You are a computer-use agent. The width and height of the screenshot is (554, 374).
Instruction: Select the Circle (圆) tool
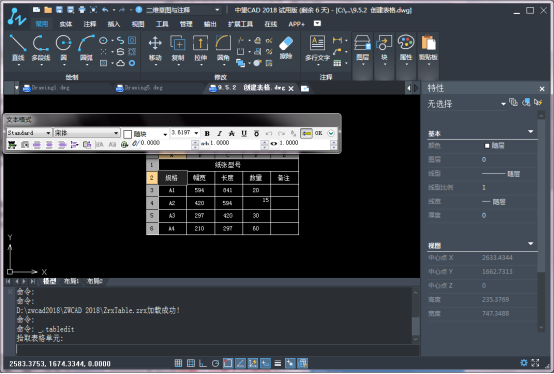click(x=64, y=48)
